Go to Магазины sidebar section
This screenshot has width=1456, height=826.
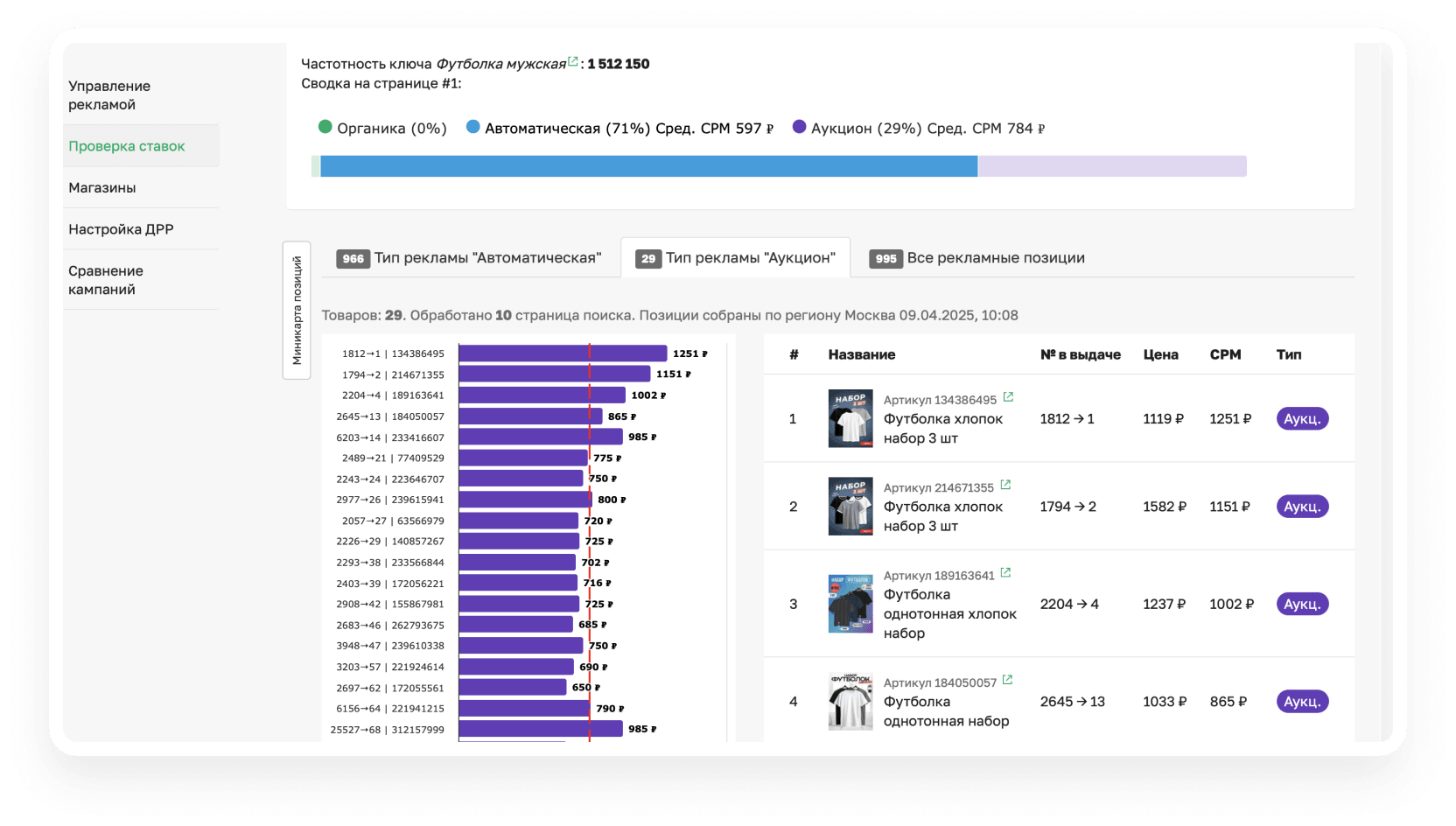tap(102, 188)
